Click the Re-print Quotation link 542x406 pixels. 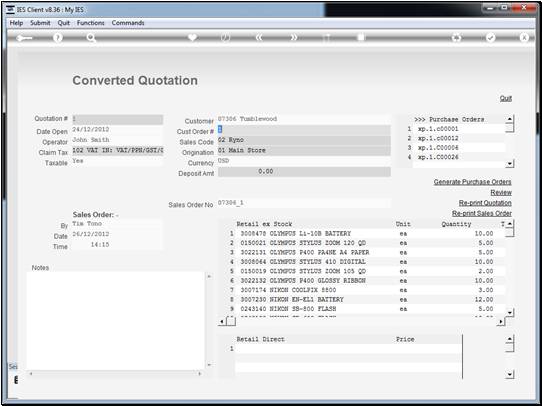485,203
